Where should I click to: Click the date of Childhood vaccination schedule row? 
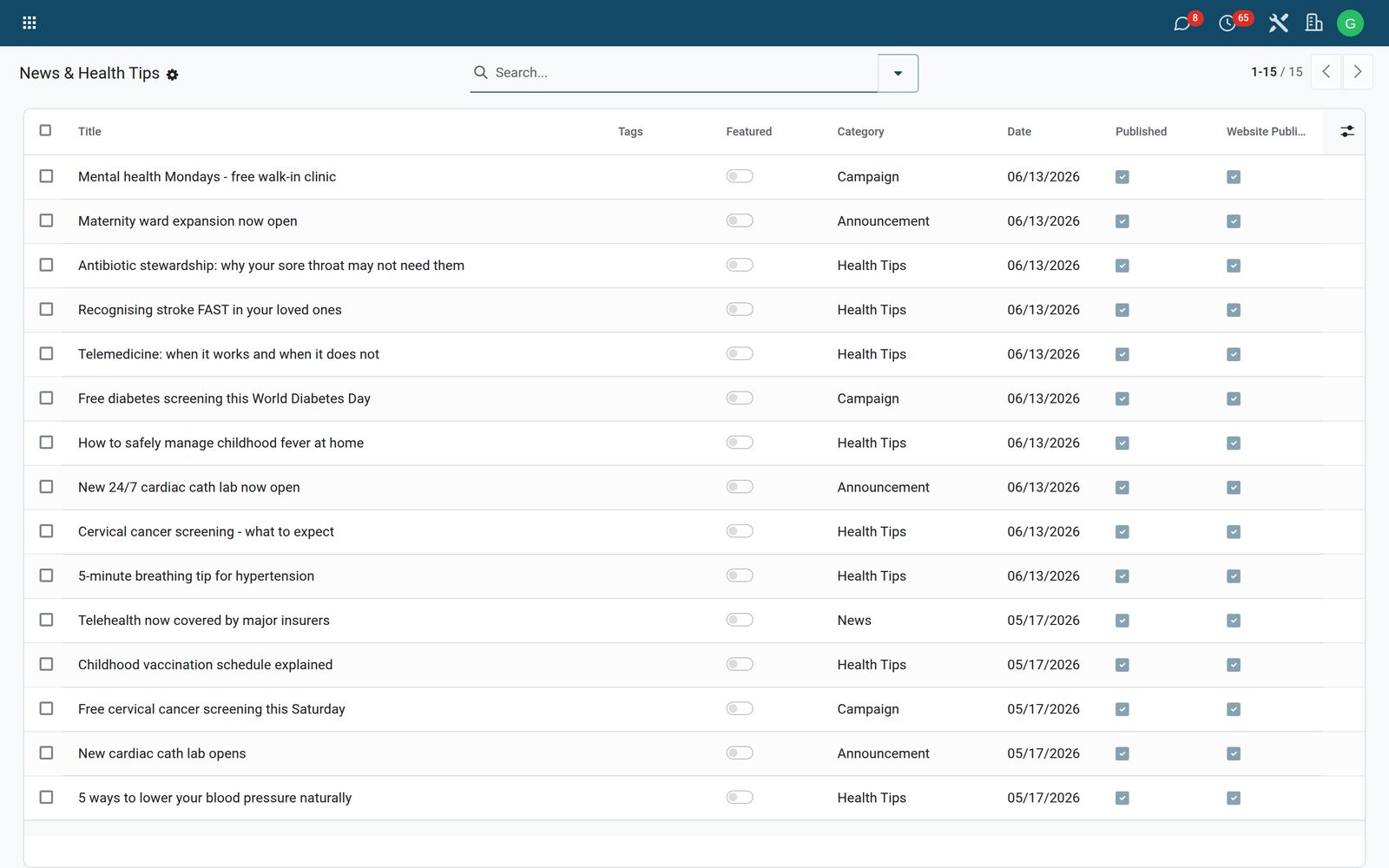point(1043,665)
